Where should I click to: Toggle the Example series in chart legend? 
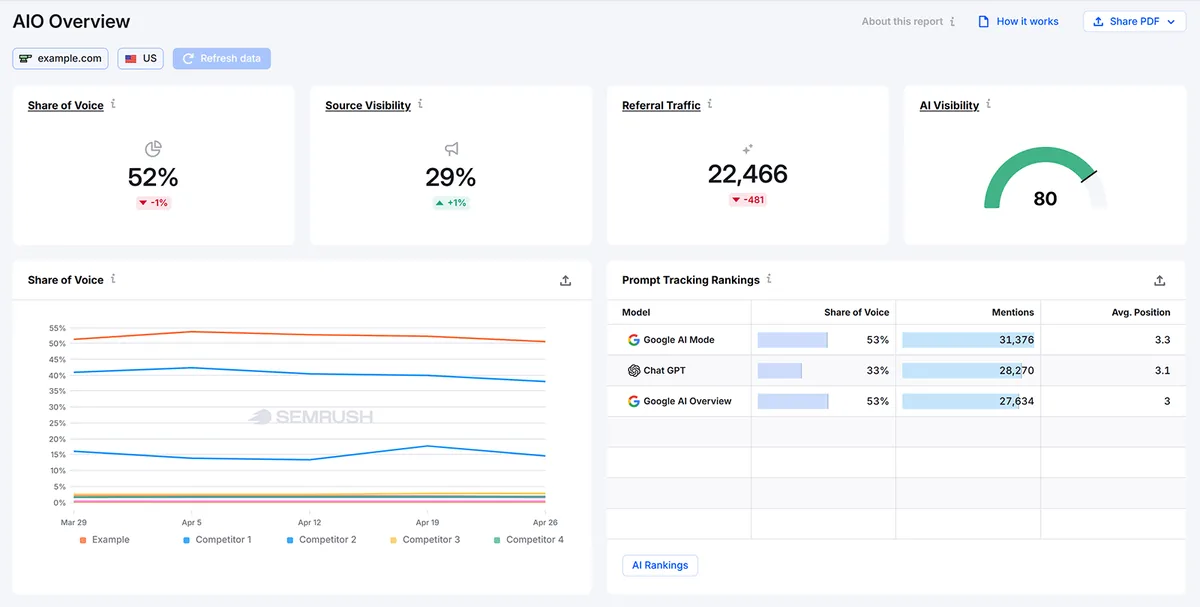click(x=104, y=540)
